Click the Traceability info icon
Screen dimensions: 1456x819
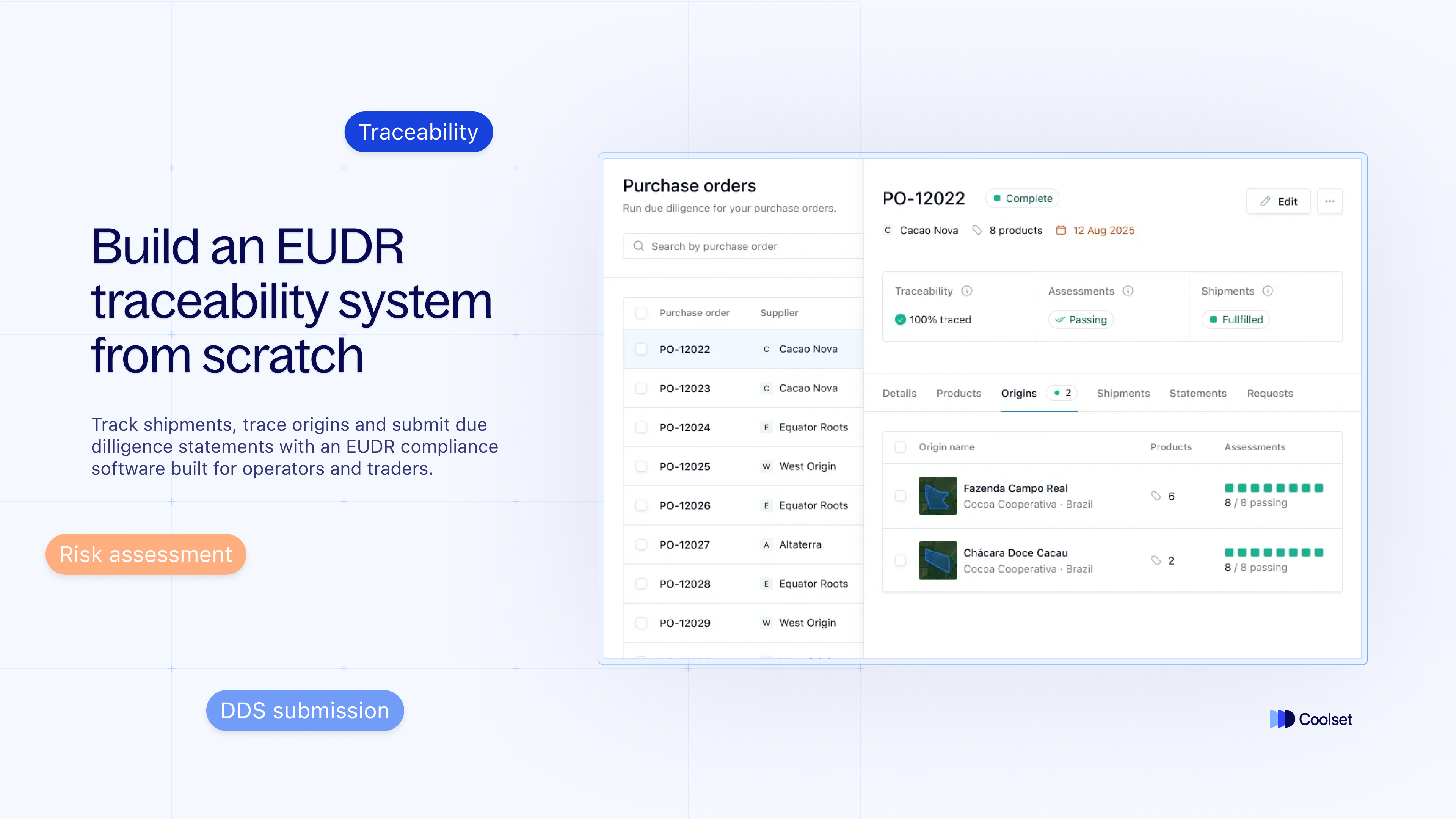(x=966, y=290)
